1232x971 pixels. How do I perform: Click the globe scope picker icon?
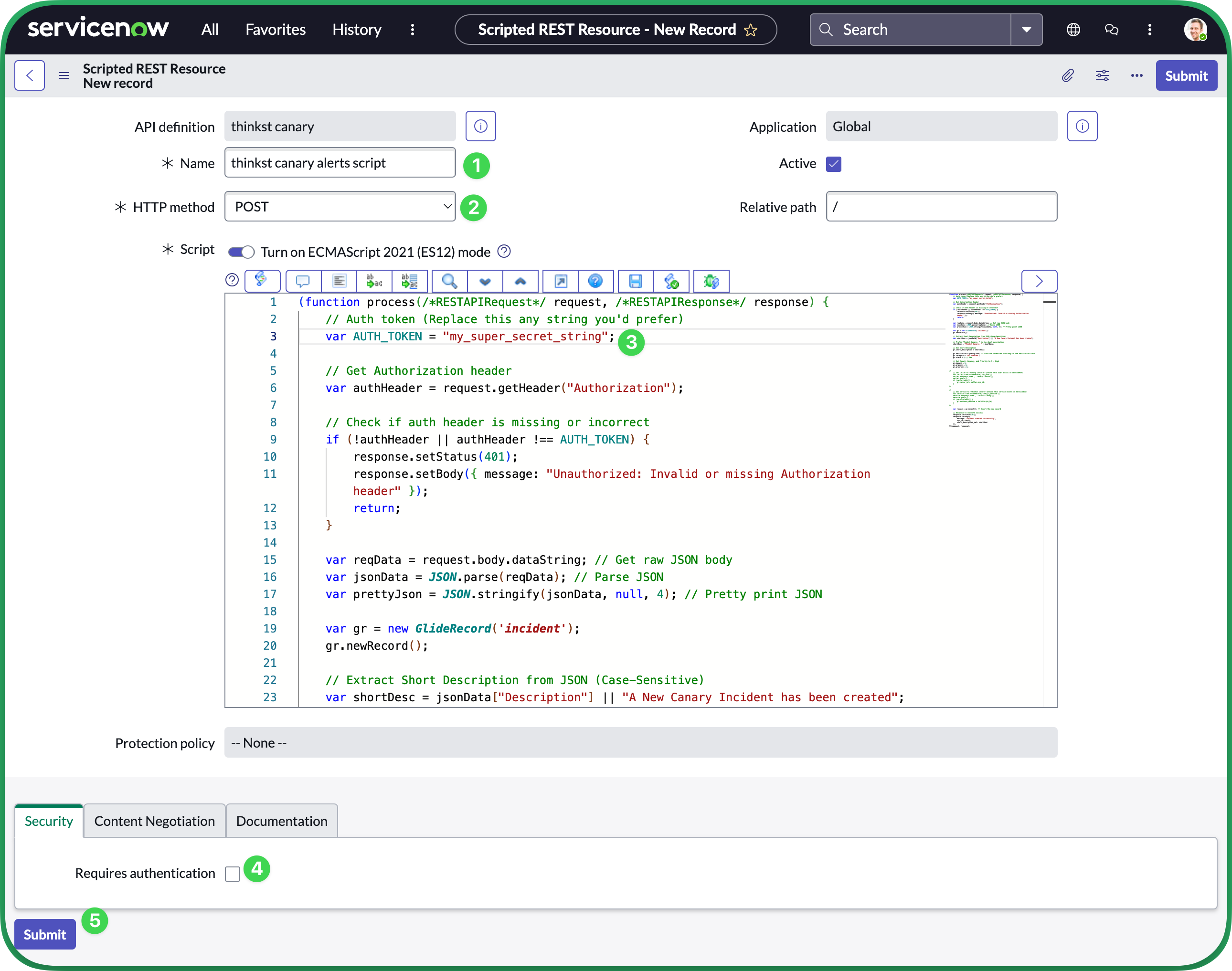pos(1073,30)
